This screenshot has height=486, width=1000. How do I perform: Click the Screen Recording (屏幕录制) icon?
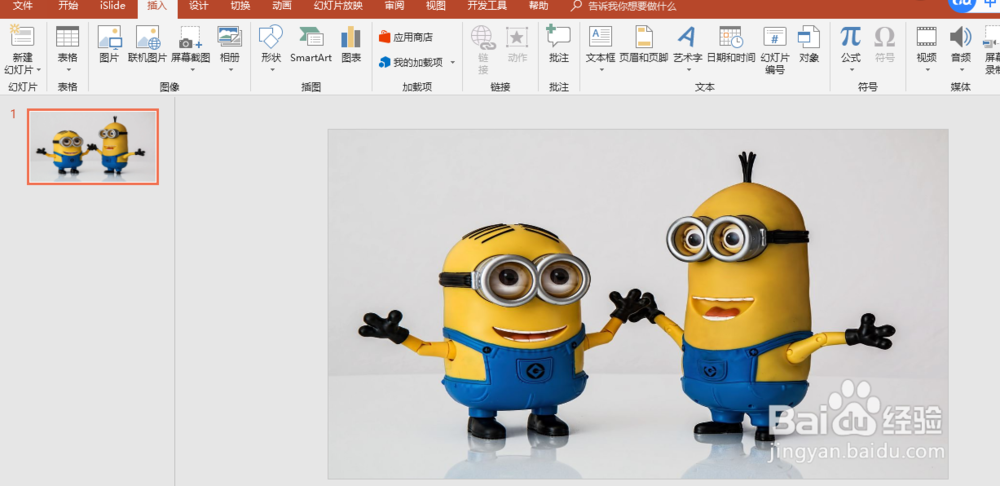(992, 36)
